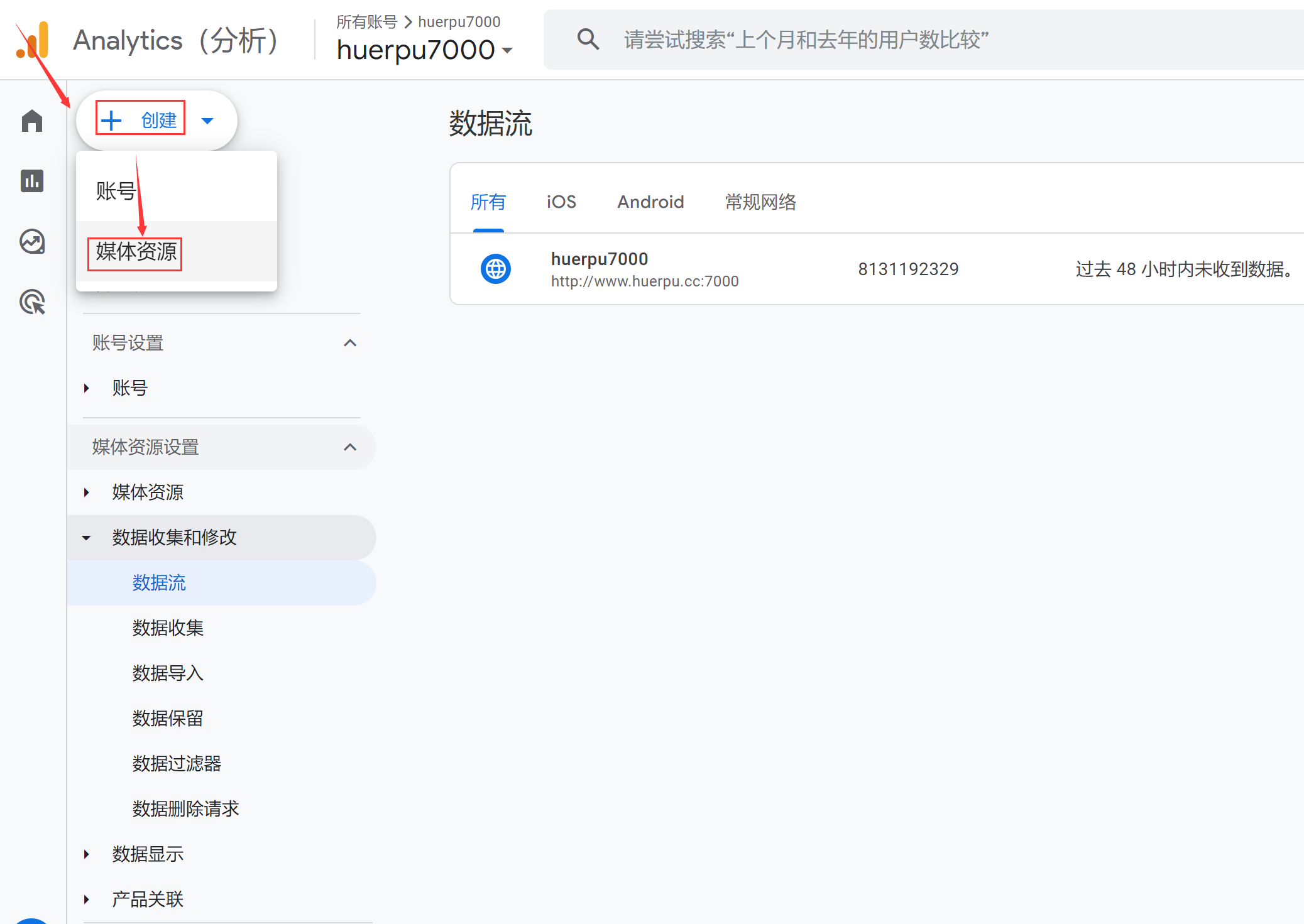Choose 账号 in the create menu

point(177,190)
